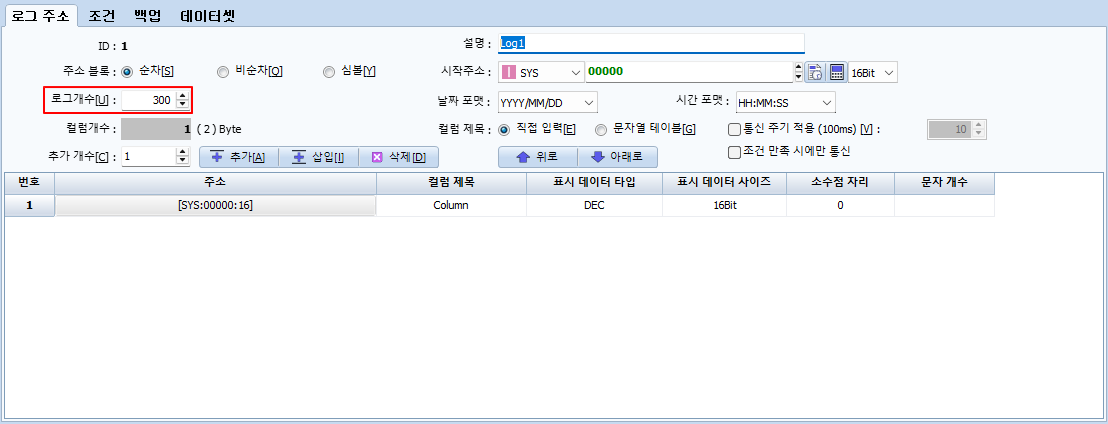
Task: Click the 설명 field containing Log1
Action: click(x=651, y=43)
